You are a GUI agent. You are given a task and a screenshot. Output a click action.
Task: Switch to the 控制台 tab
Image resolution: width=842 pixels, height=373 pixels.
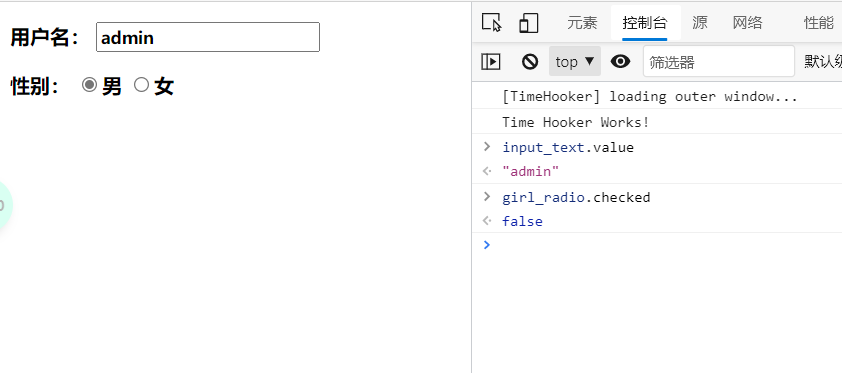click(645, 23)
